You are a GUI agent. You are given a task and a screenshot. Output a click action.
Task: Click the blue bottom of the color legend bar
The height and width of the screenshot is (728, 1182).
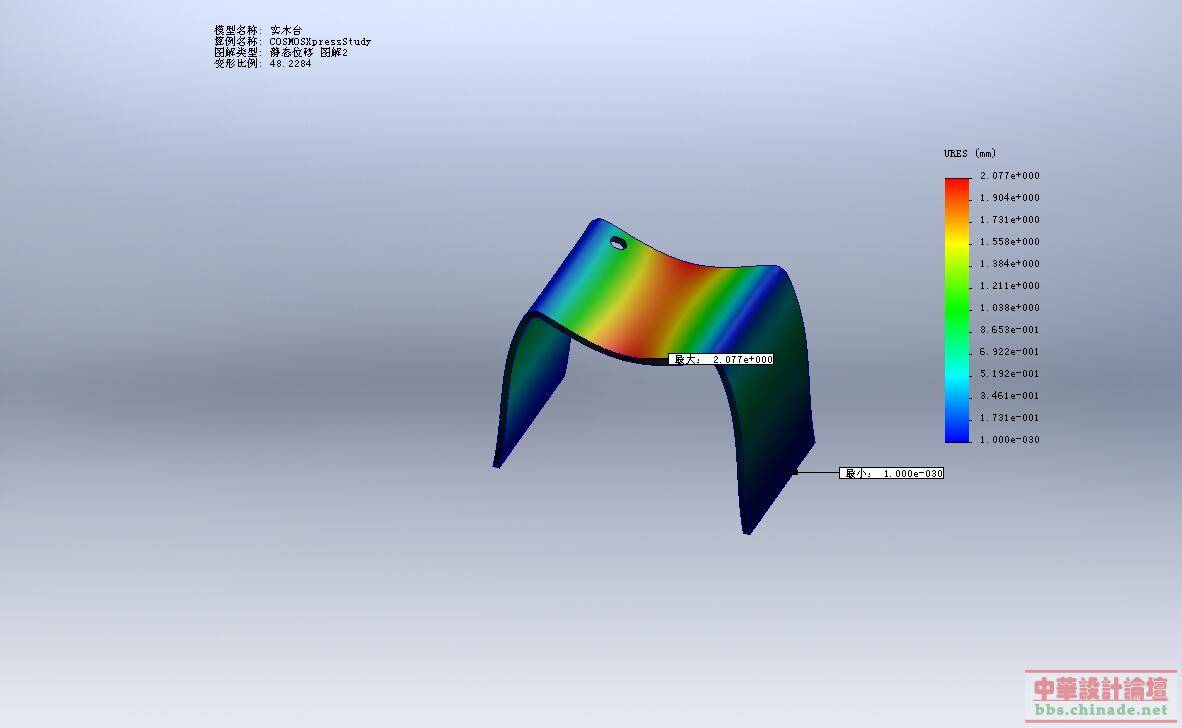click(957, 431)
